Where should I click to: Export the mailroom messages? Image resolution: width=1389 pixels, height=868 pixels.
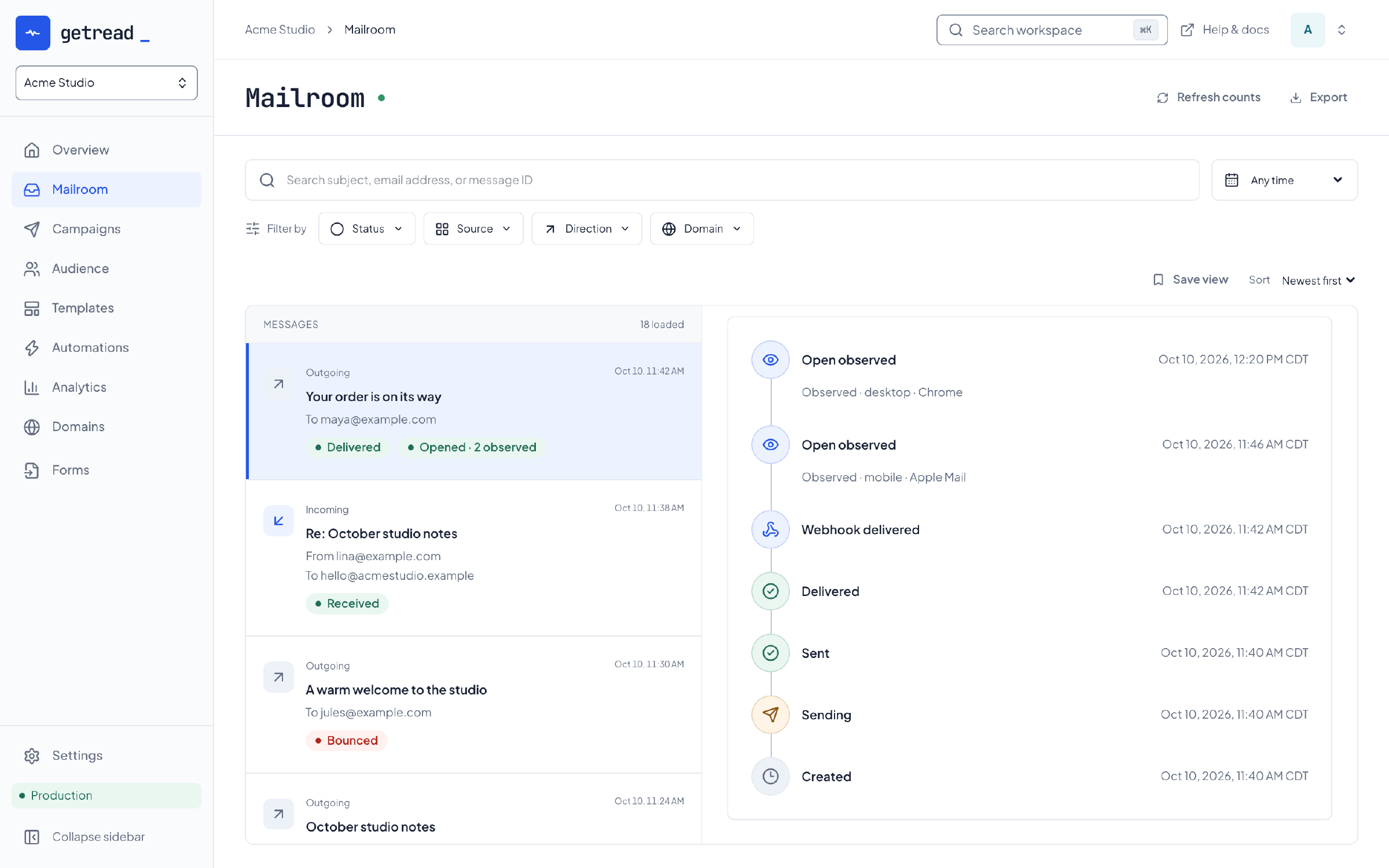point(1318,97)
